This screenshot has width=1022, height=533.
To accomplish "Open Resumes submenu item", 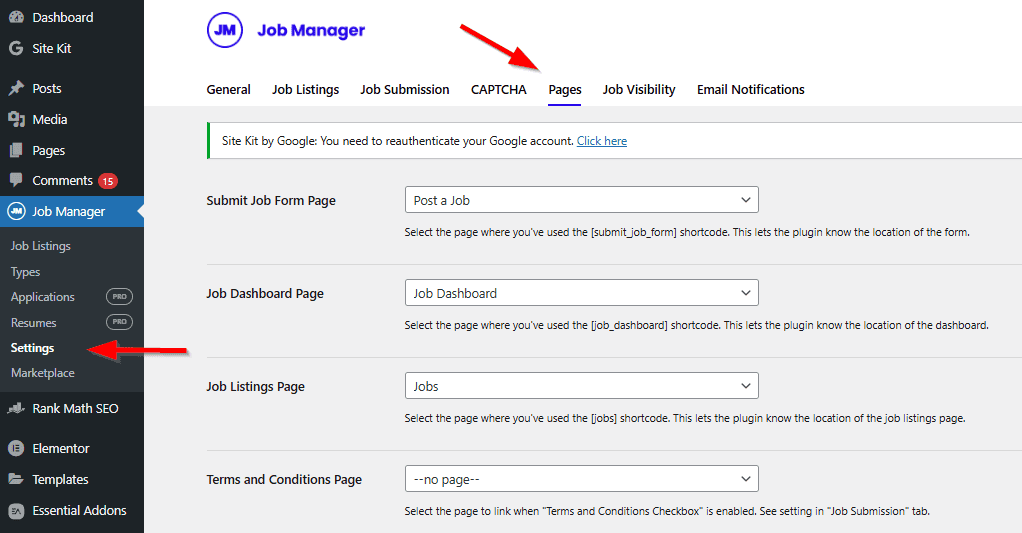I will click(33, 323).
